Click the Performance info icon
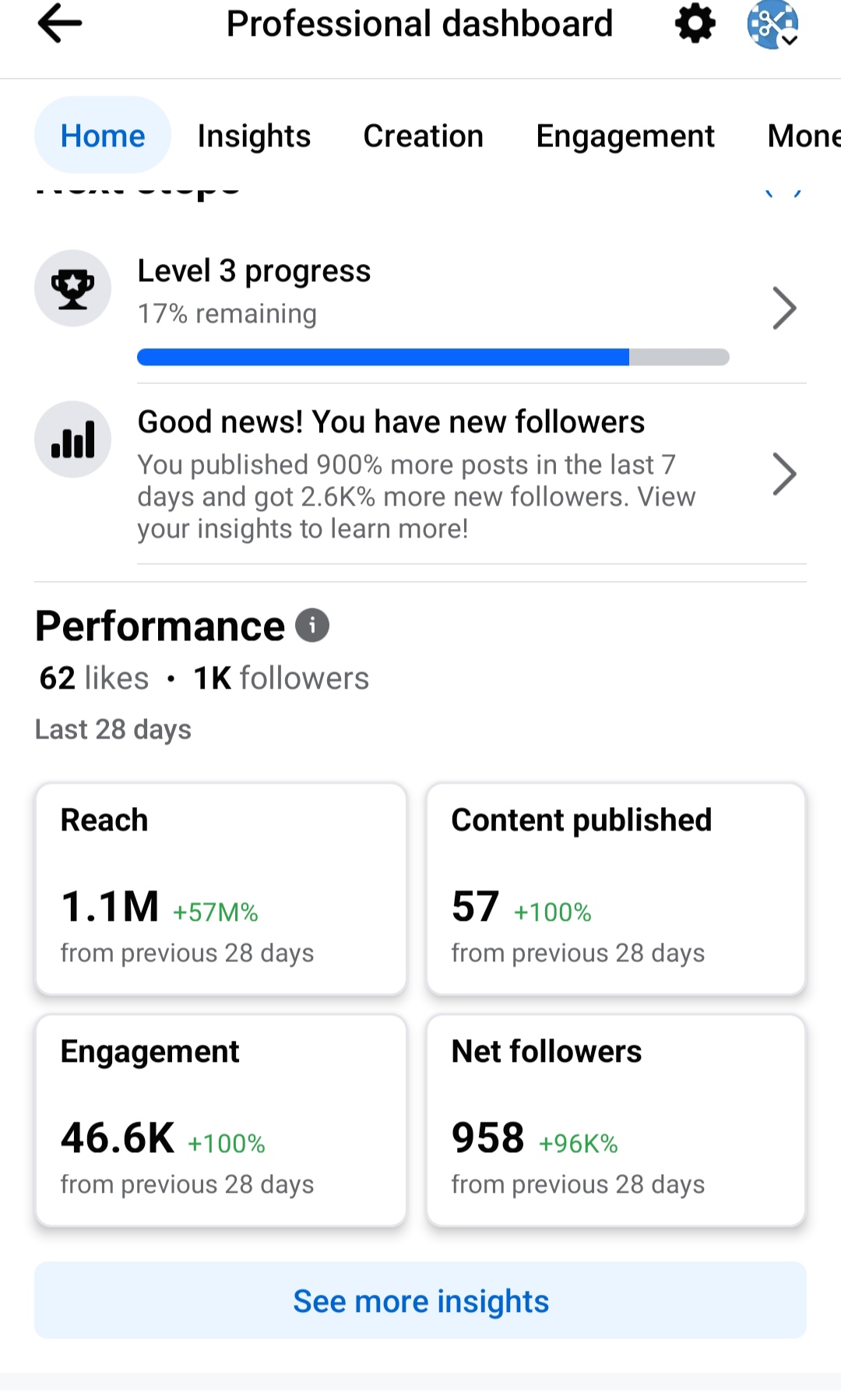The height and width of the screenshot is (1400, 841). [312, 626]
